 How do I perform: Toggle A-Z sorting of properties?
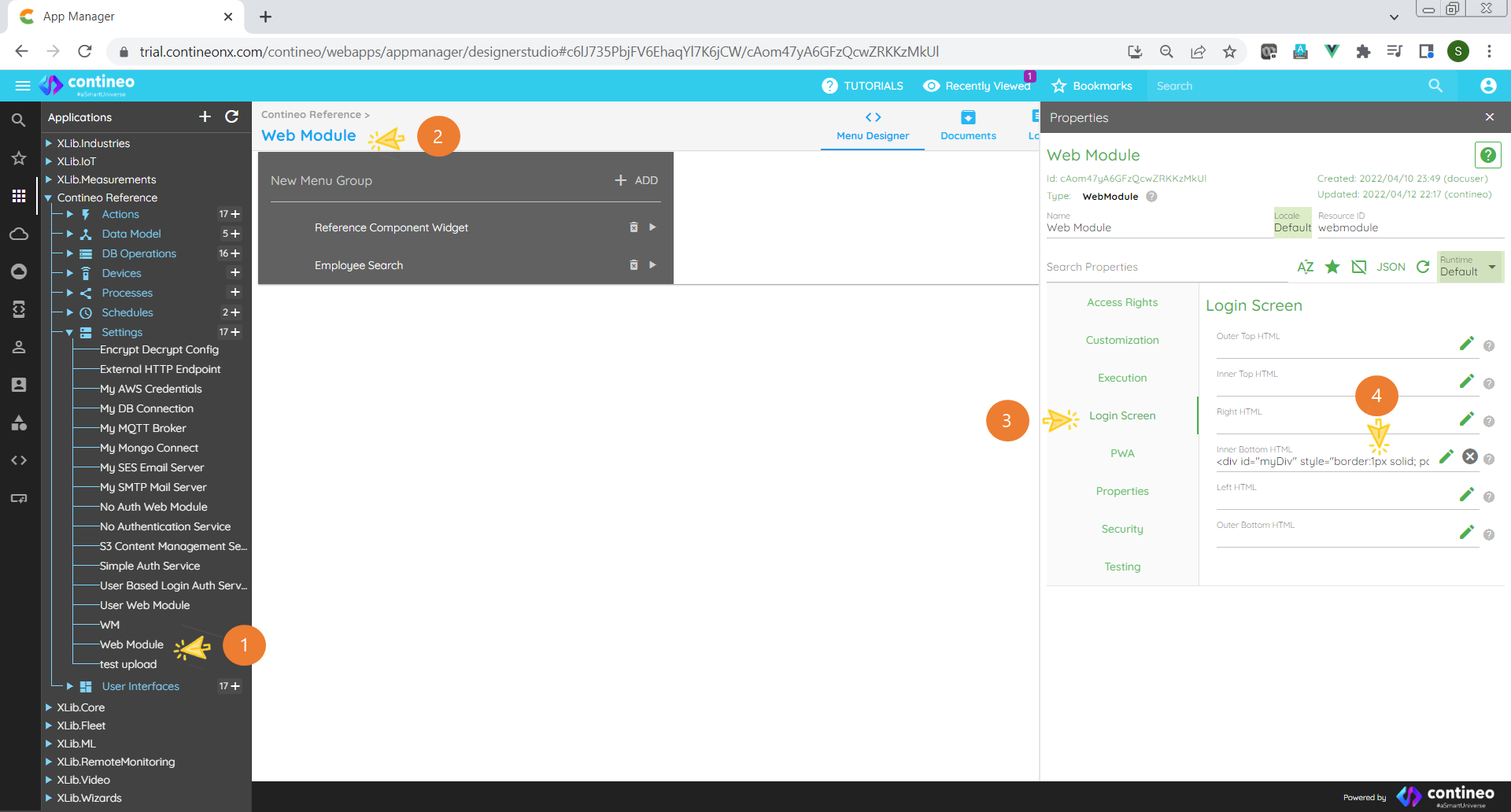point(1305,267)
